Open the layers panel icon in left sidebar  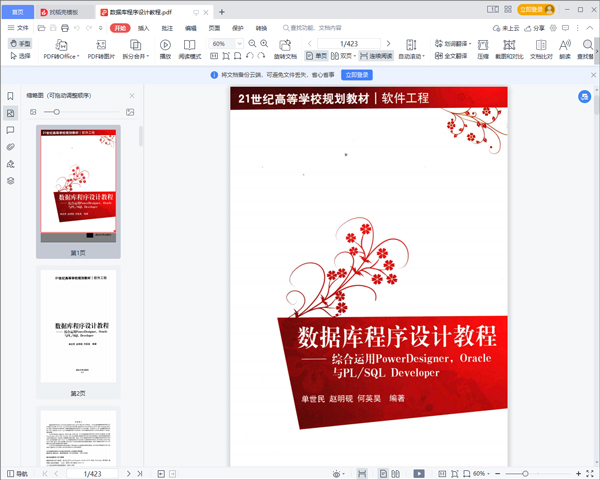(11, 181)
